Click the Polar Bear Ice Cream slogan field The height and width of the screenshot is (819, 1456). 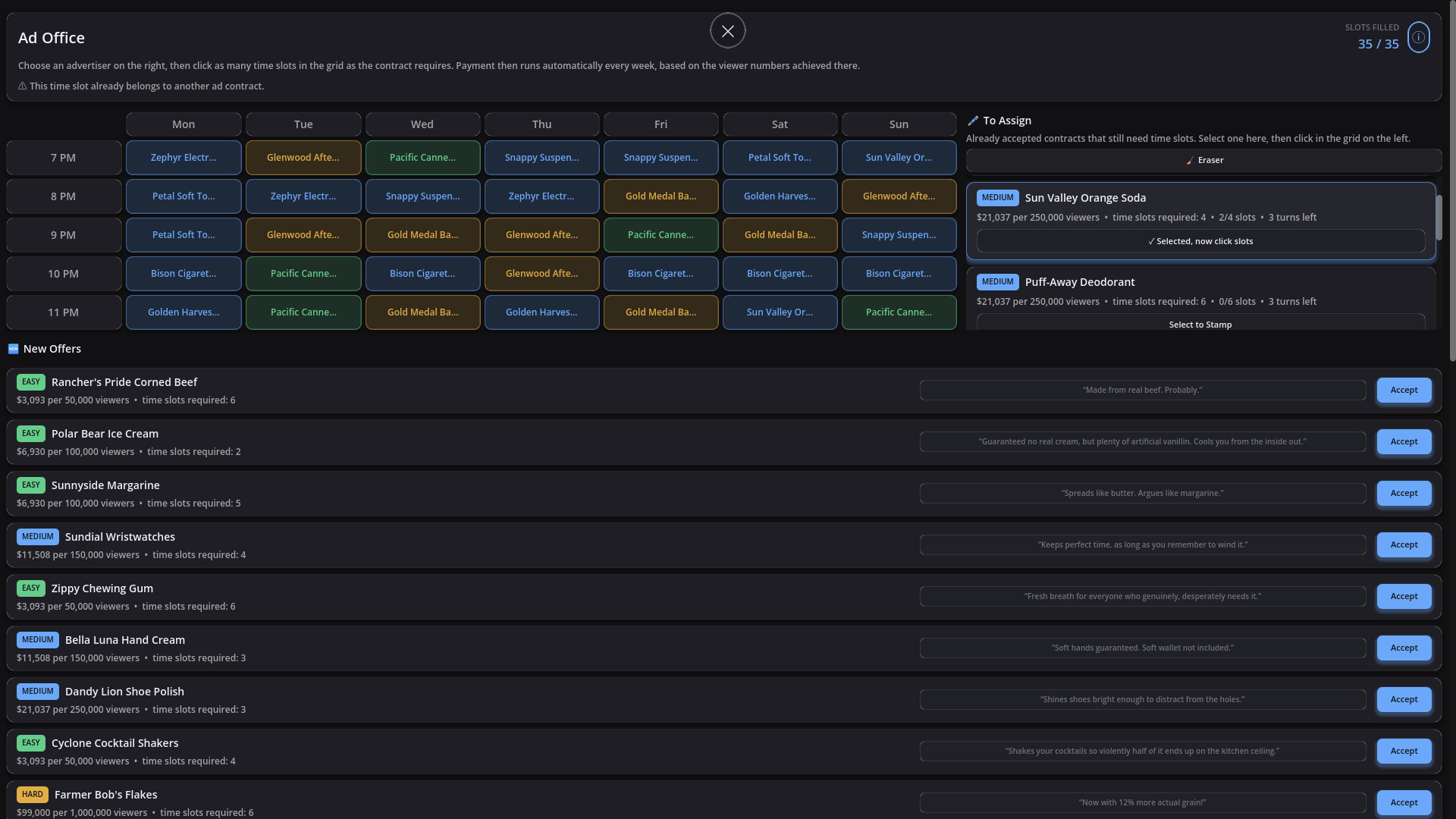click(1142, 441)
